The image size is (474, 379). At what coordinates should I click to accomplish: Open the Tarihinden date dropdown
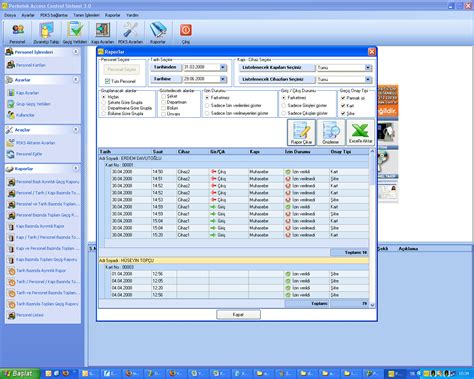[x=223, y=67]
